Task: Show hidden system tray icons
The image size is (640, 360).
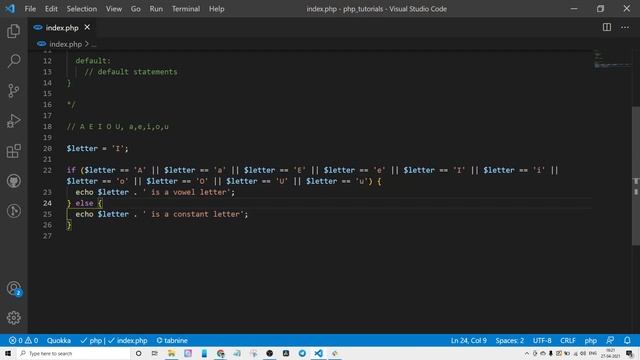Action: coord(527,353)
